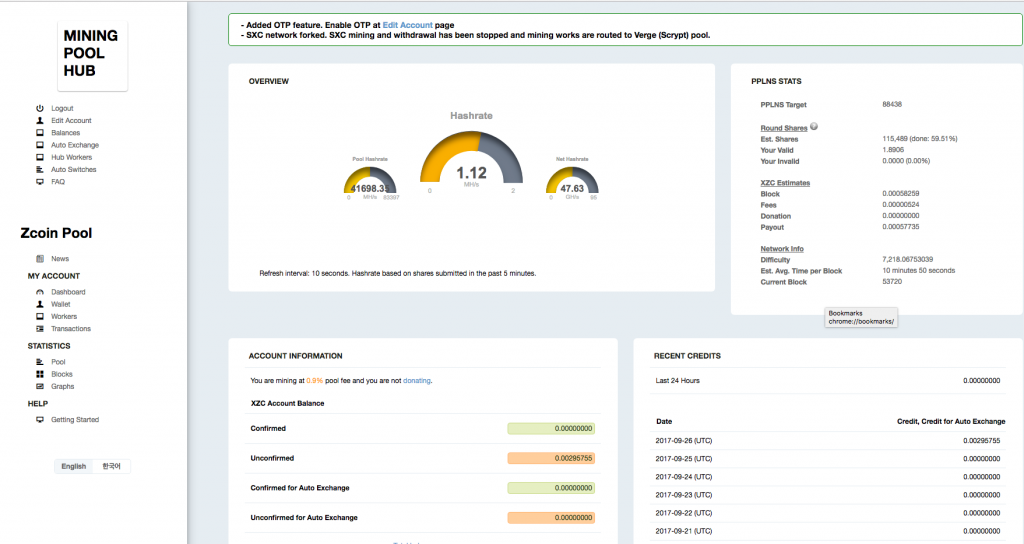Open Balances from the sidebar
Viewport: 1024px width, 544px height.
65,133
